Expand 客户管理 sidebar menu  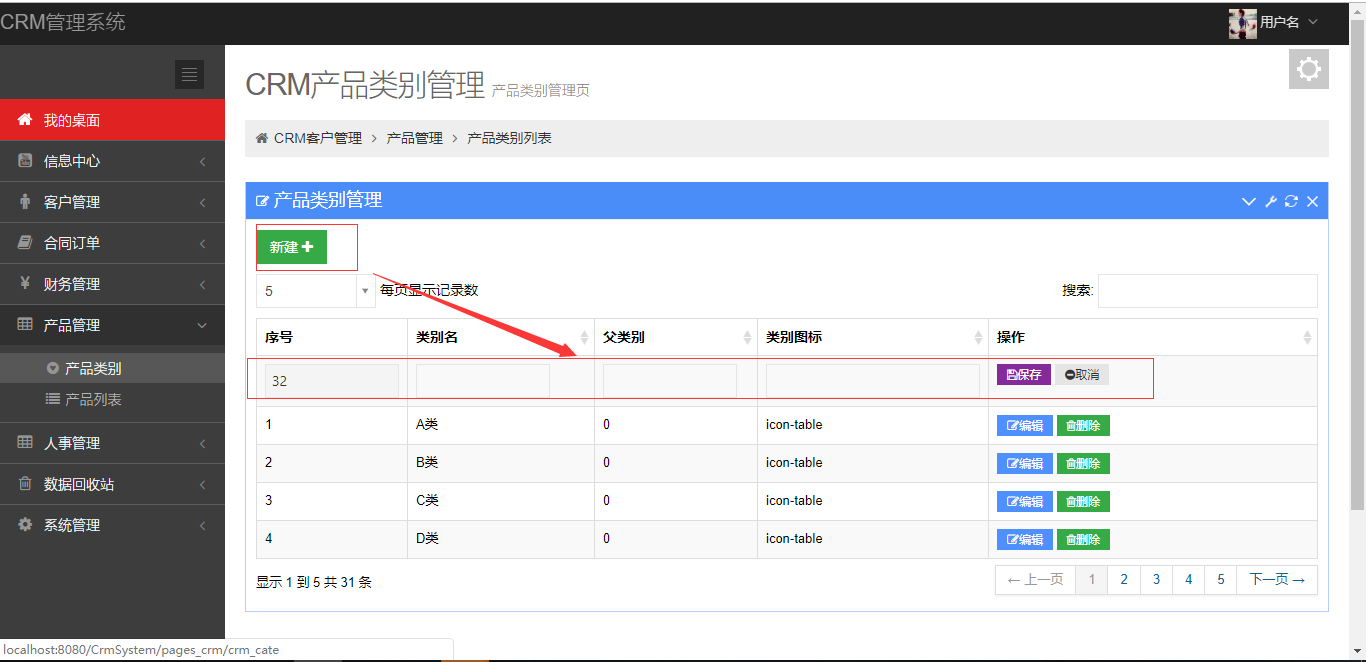(112, 202)
